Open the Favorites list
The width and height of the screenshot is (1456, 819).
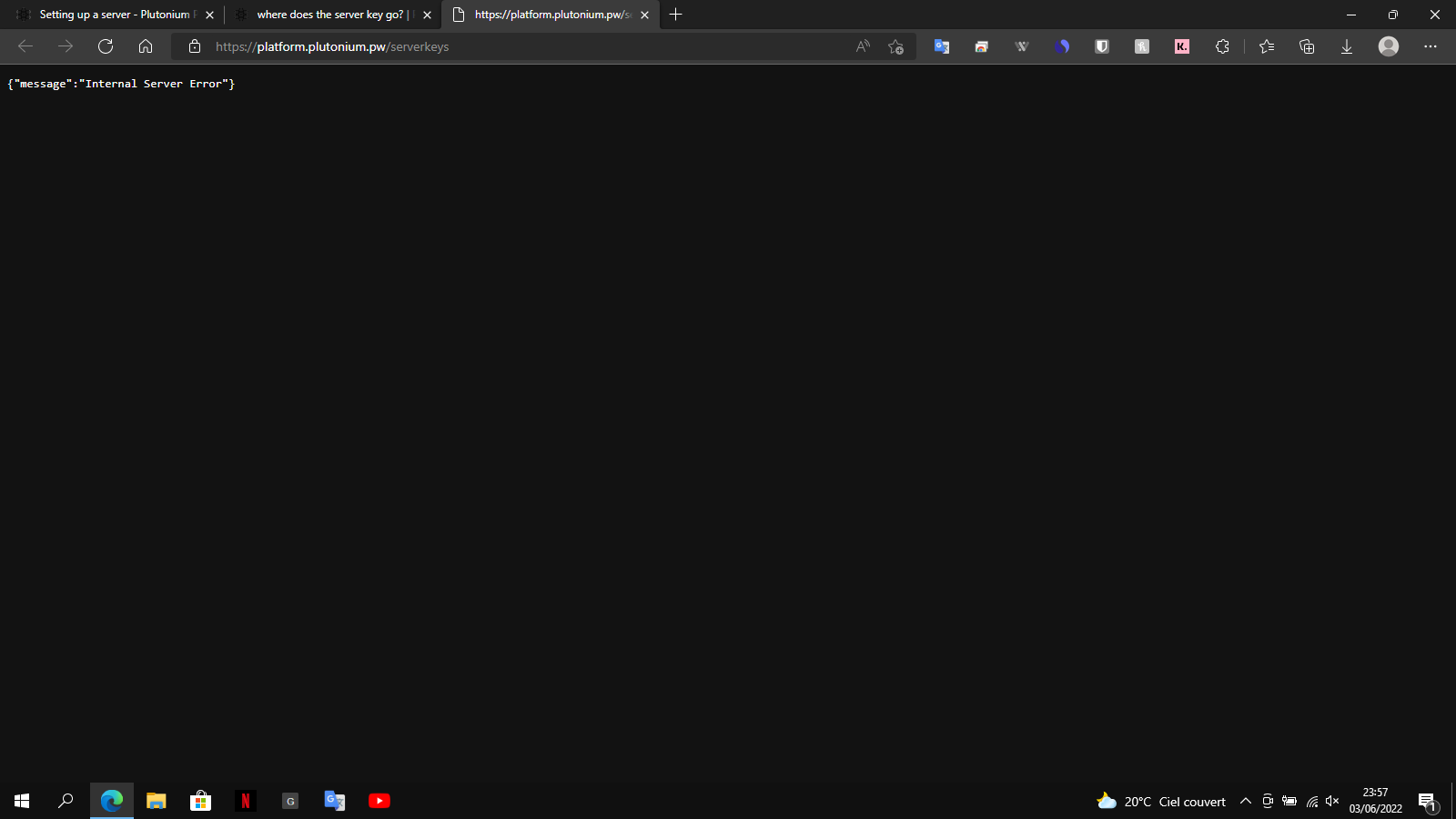[x=1267, y=46]
